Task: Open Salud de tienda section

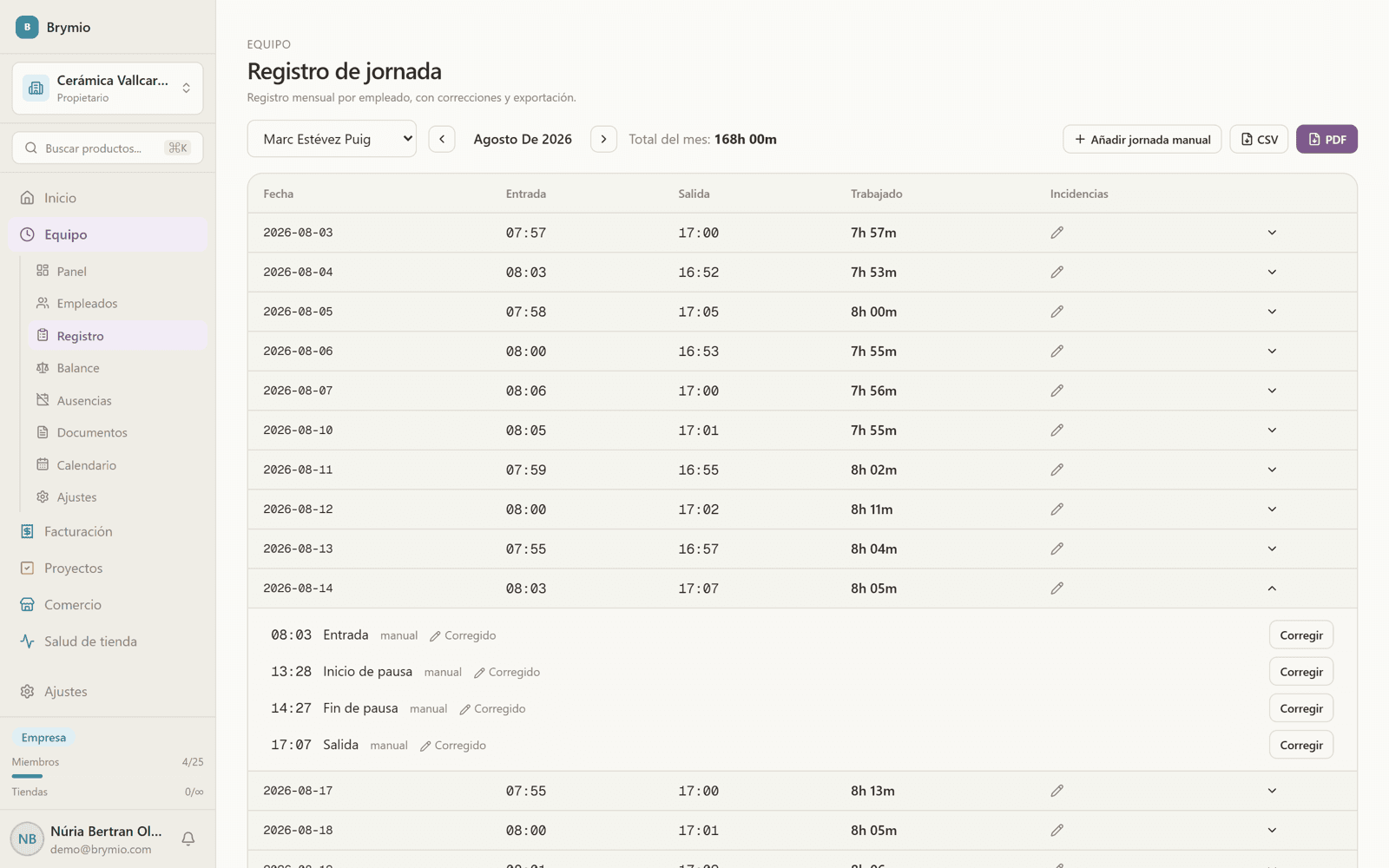Action: point(108,641)
